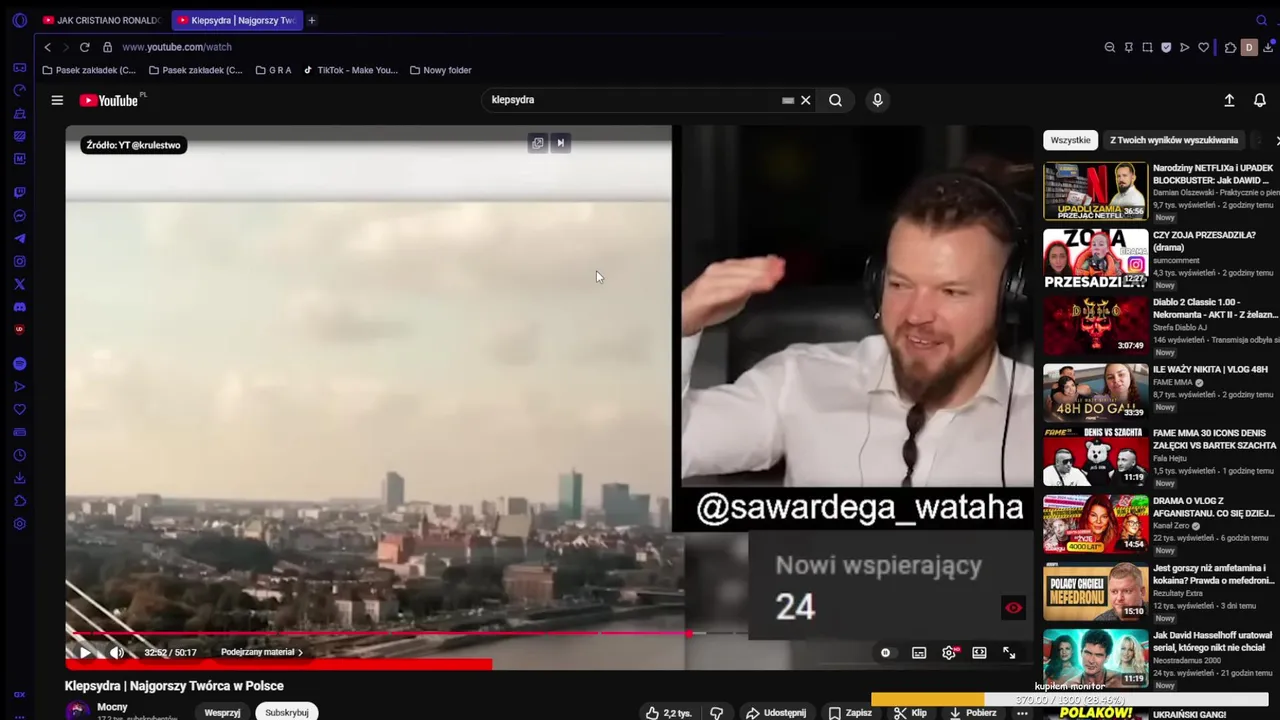The width and height of the screenshot is (1280, 720).
Task: Open player settings gear
Action: pyautogui.click(x=949, y=653)
